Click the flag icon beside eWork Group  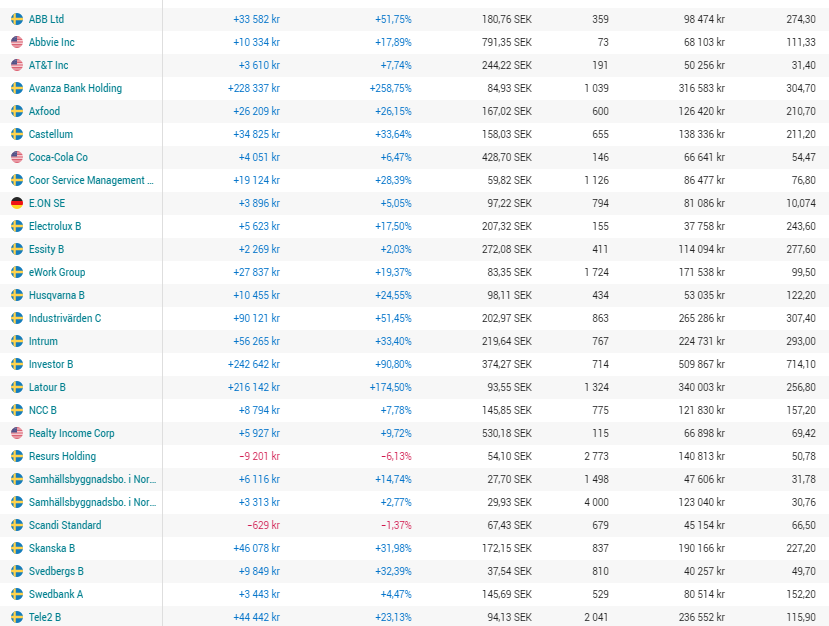[17, 272]
